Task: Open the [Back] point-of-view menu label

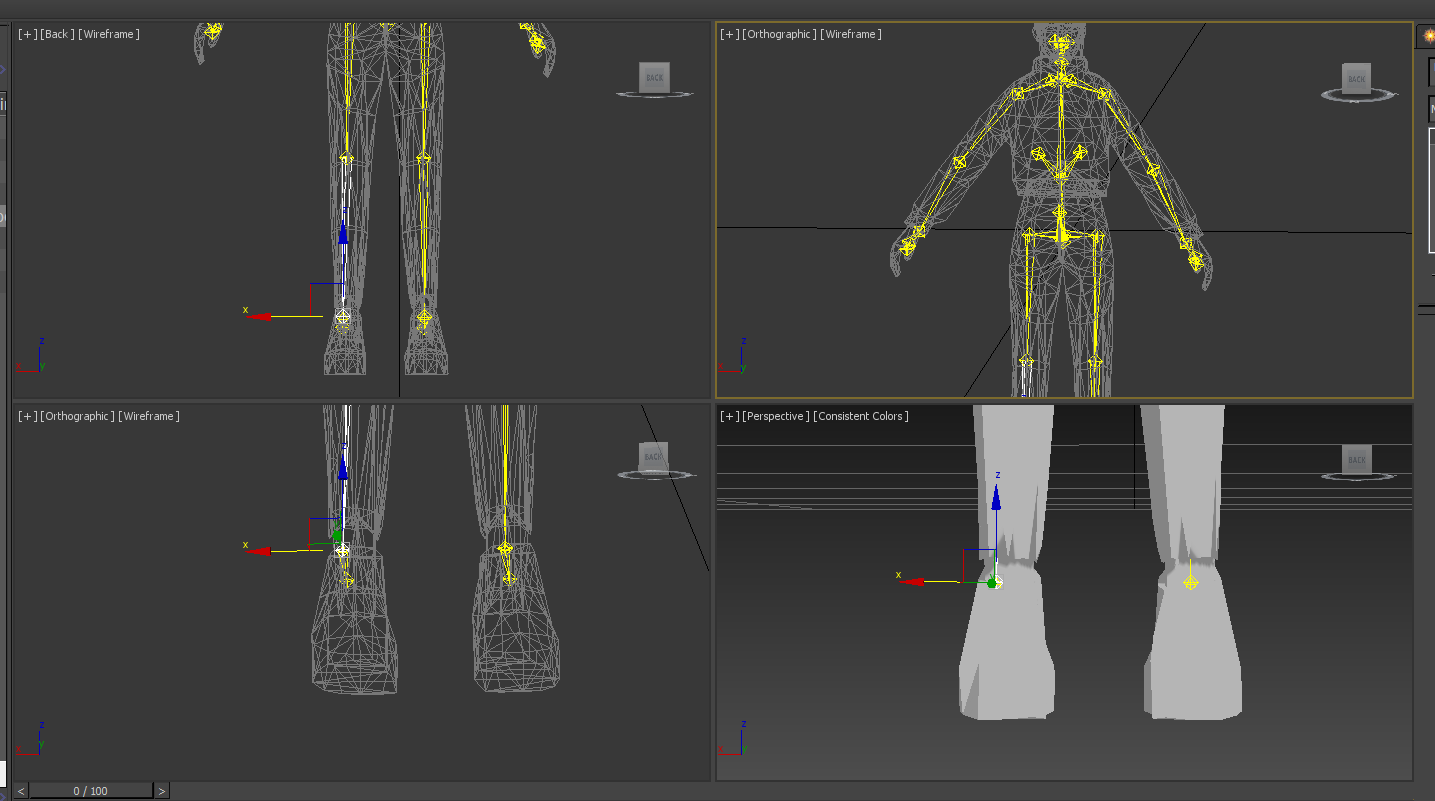Action: 57,34
